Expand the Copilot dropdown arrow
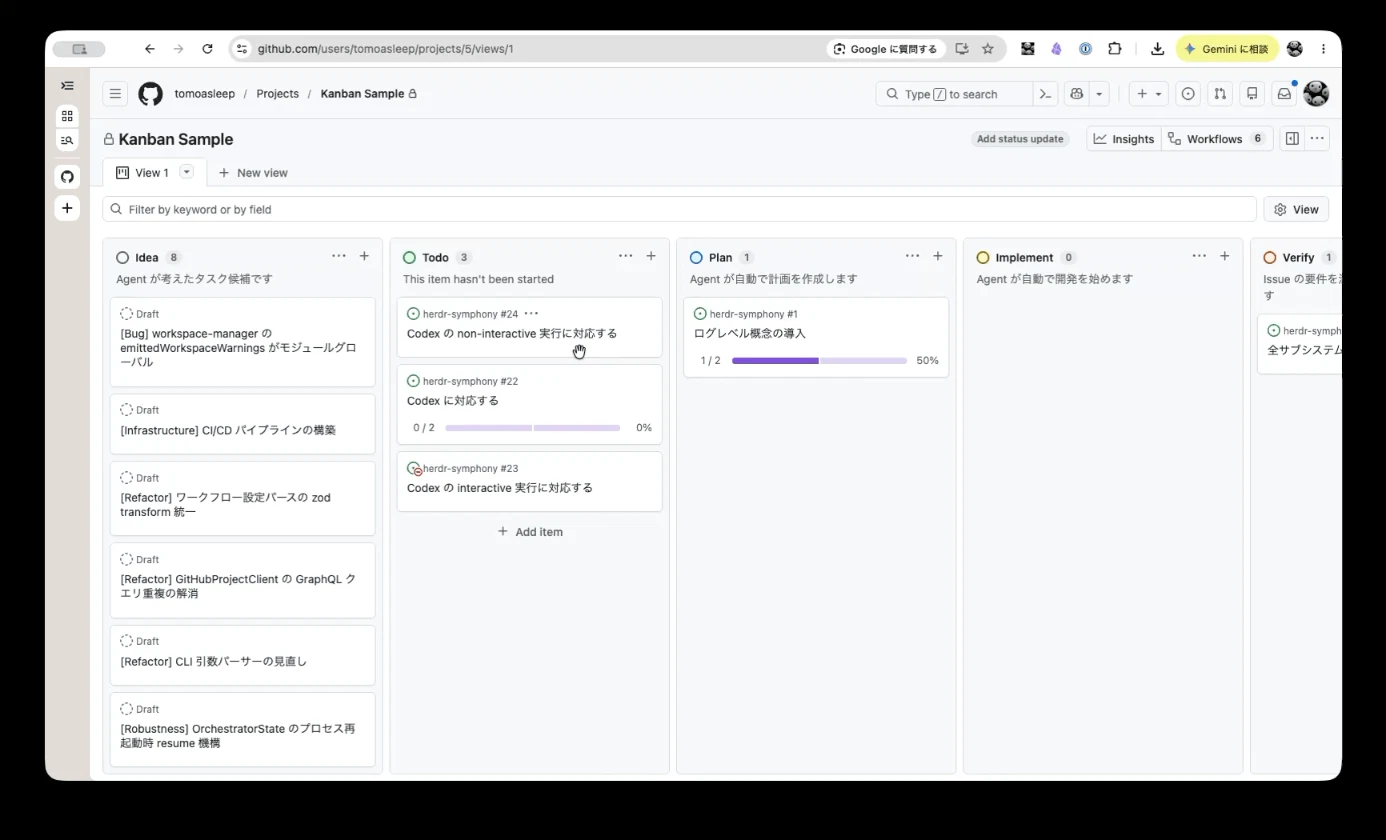 click(x=1099, y=94)
